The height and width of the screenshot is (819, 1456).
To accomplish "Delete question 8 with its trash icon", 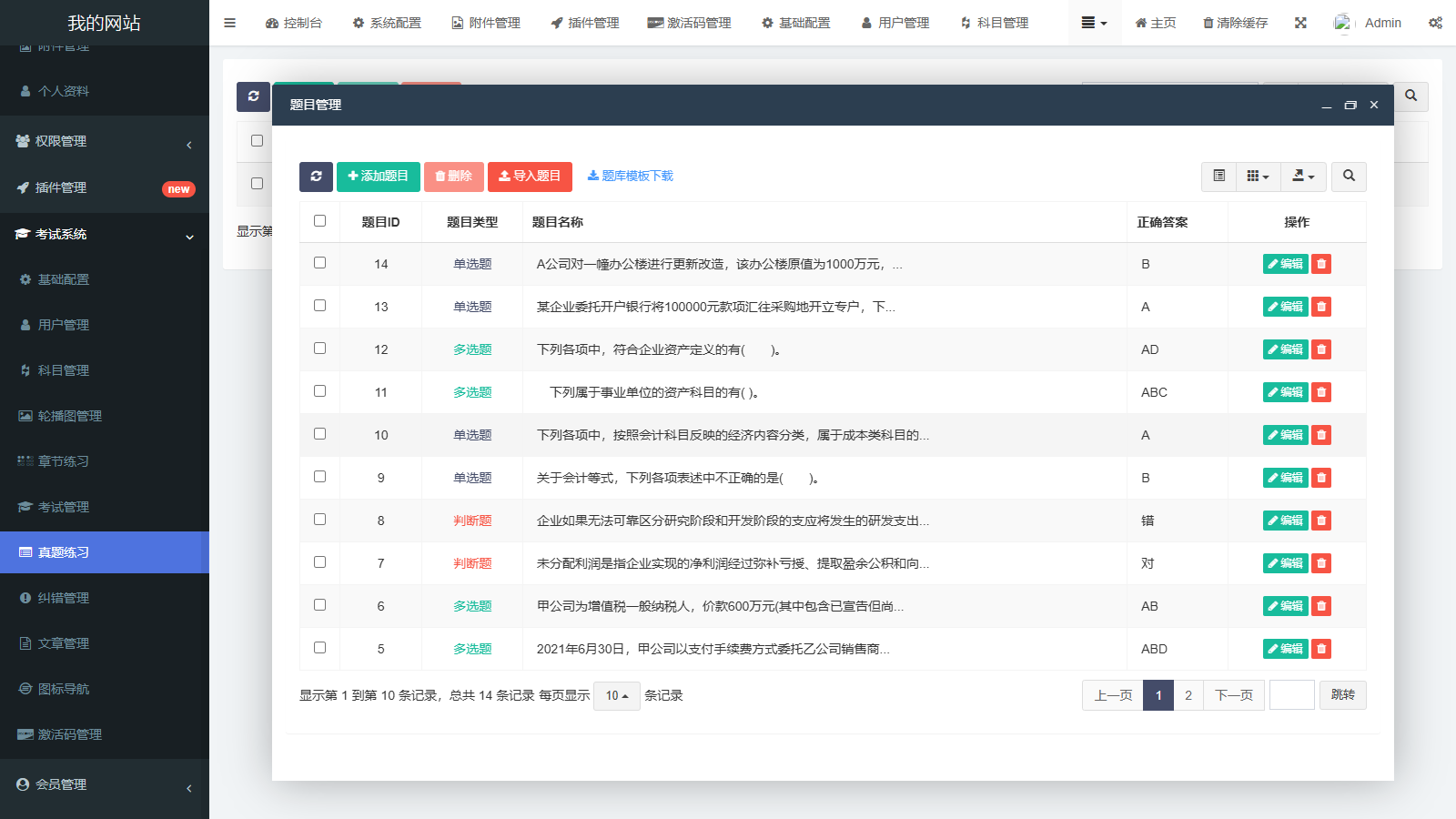I will pos(1321,521).
